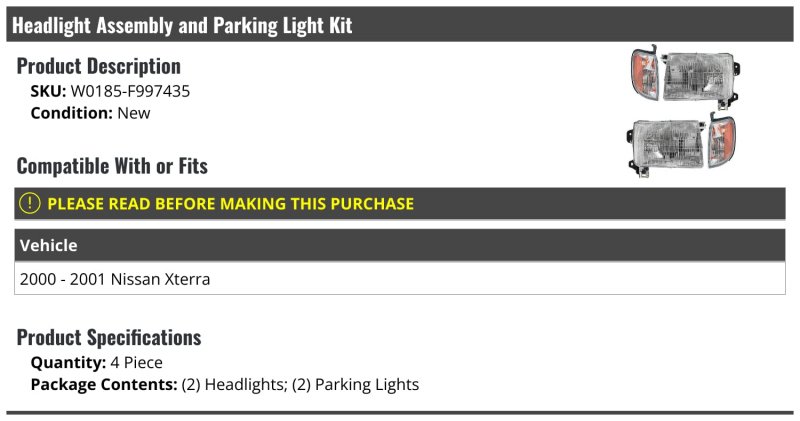Click the Package Contents: label

point(104,384)
